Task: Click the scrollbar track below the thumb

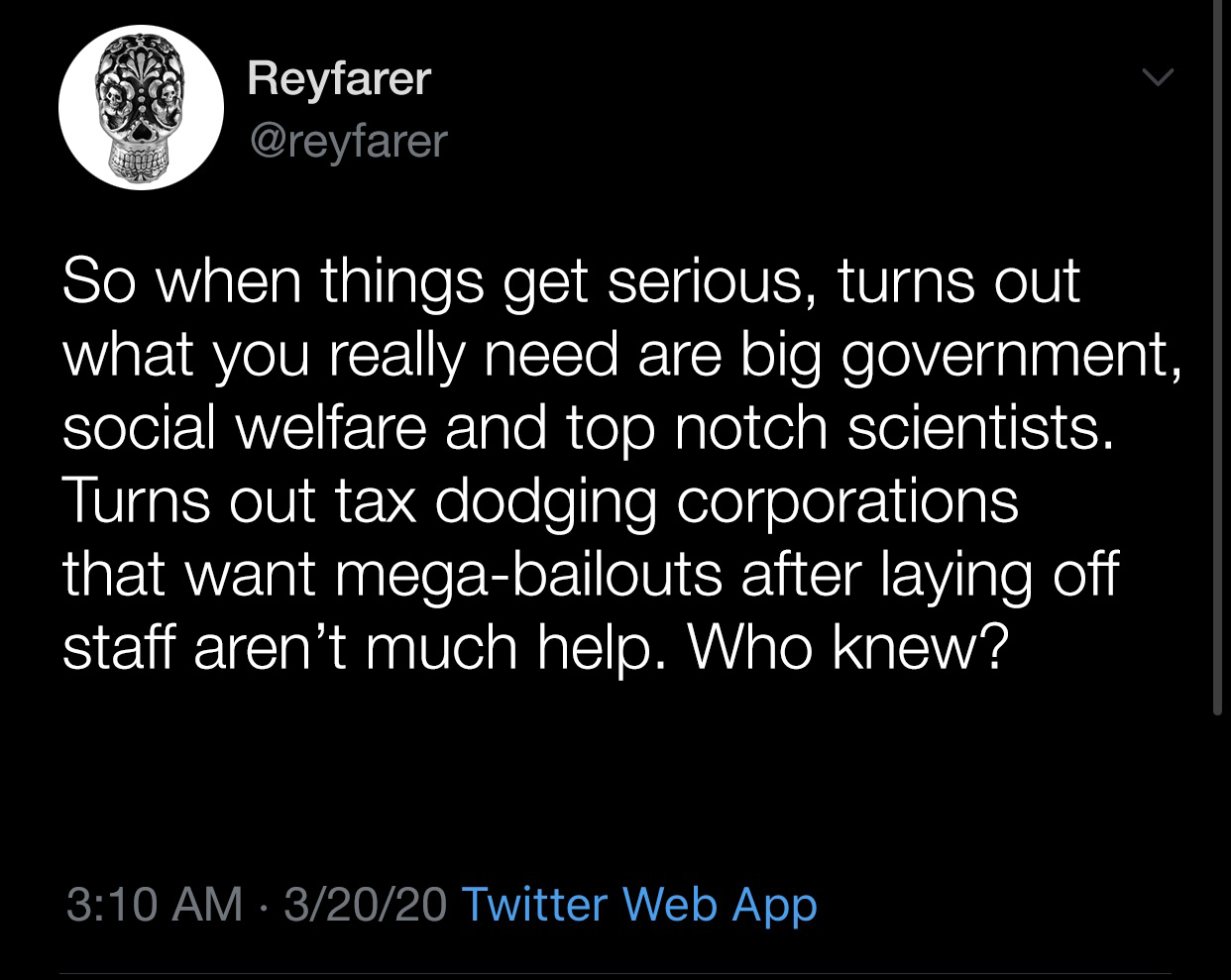Action: pyautogui.click(x=1218, y=847)
